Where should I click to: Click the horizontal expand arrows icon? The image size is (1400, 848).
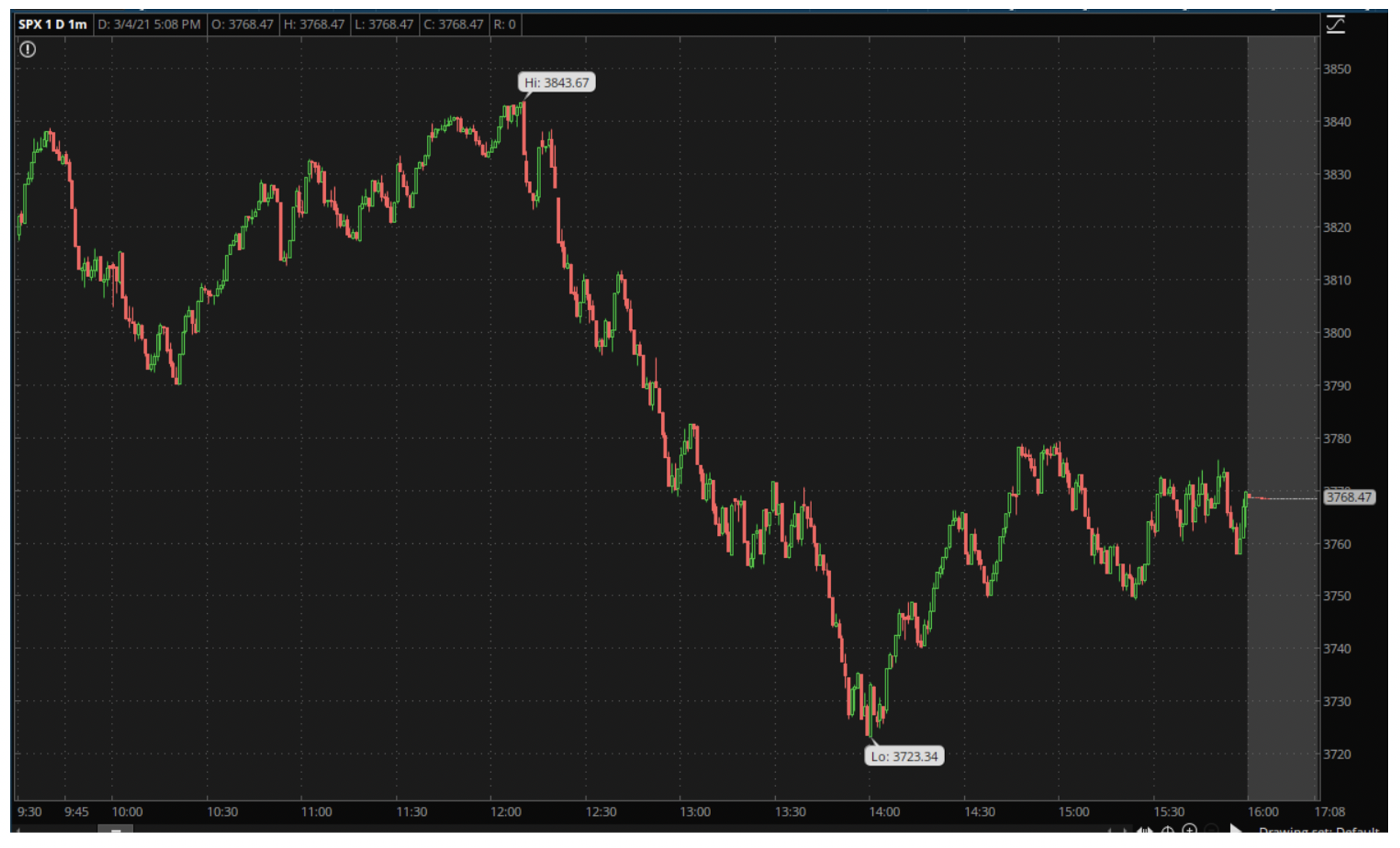point(1145,830)
